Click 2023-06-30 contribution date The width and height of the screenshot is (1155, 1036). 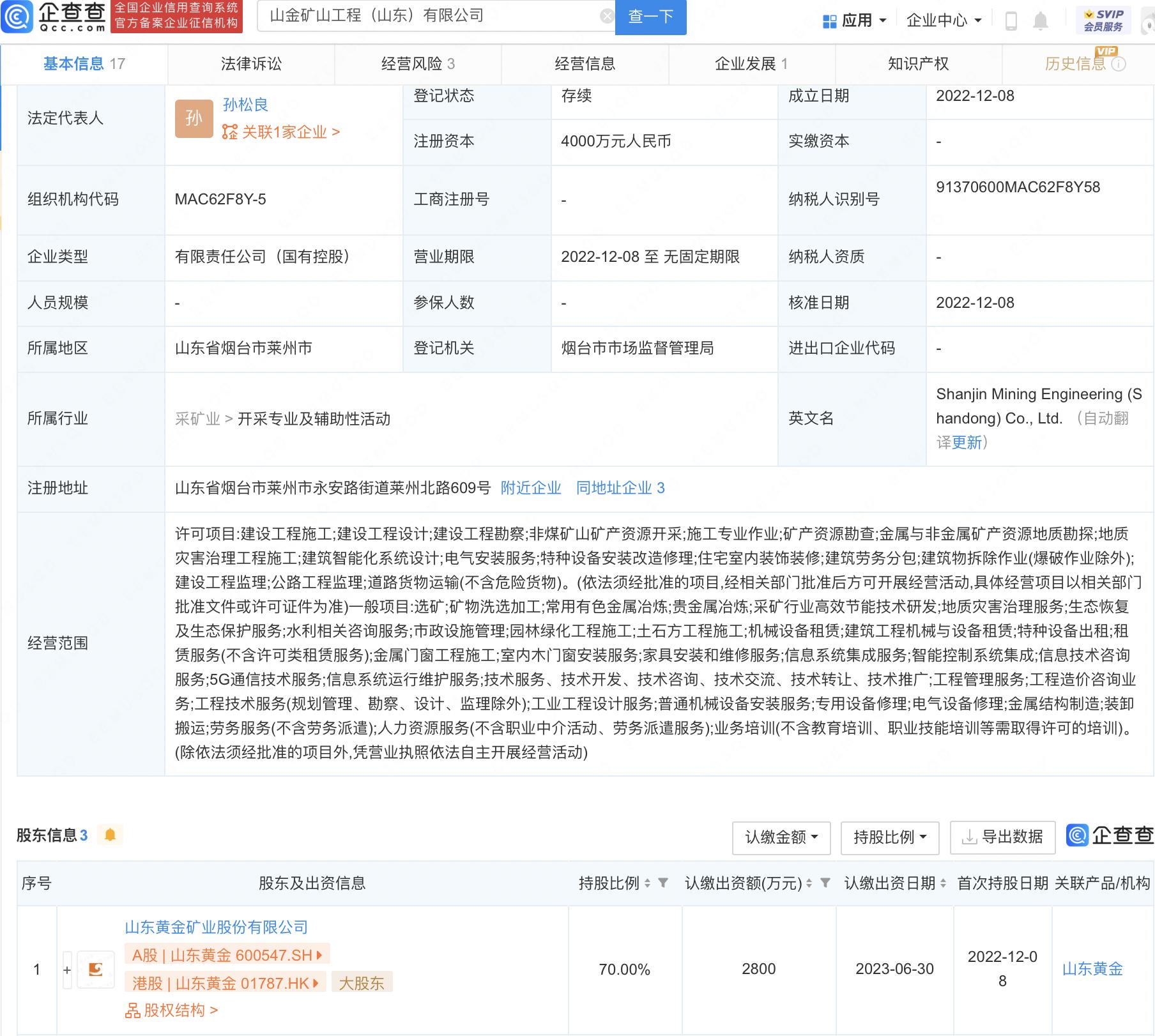tap(894, 969)
